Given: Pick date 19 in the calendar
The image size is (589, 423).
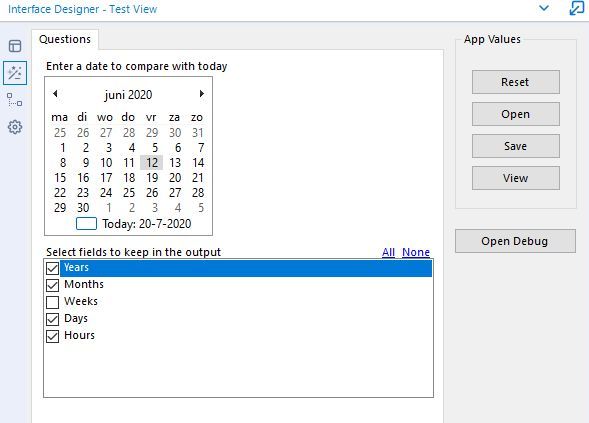Looking at the screenshot, I should pyautogui.click(x=152, y=178).
